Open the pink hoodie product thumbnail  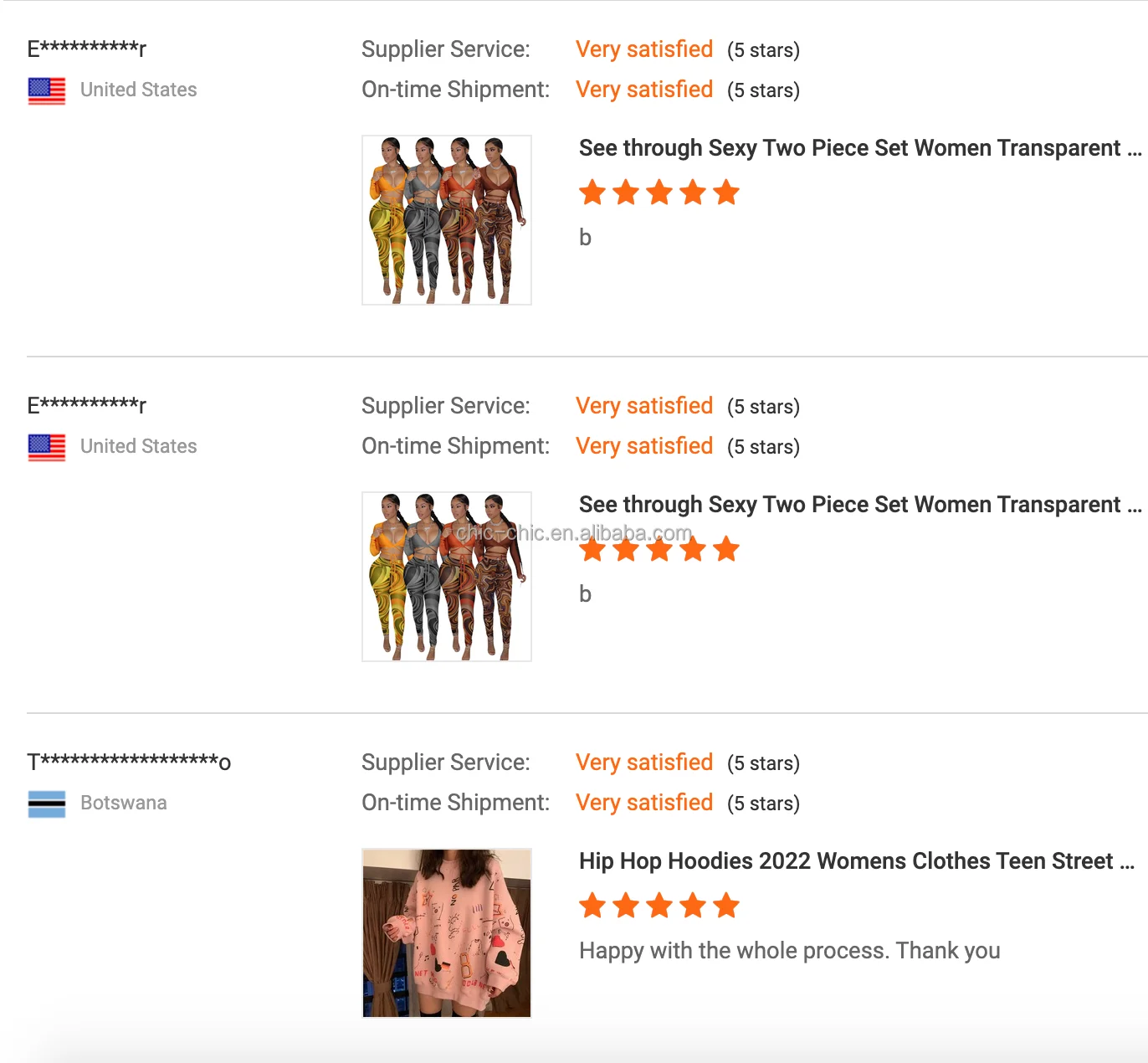tap(447, 933)
